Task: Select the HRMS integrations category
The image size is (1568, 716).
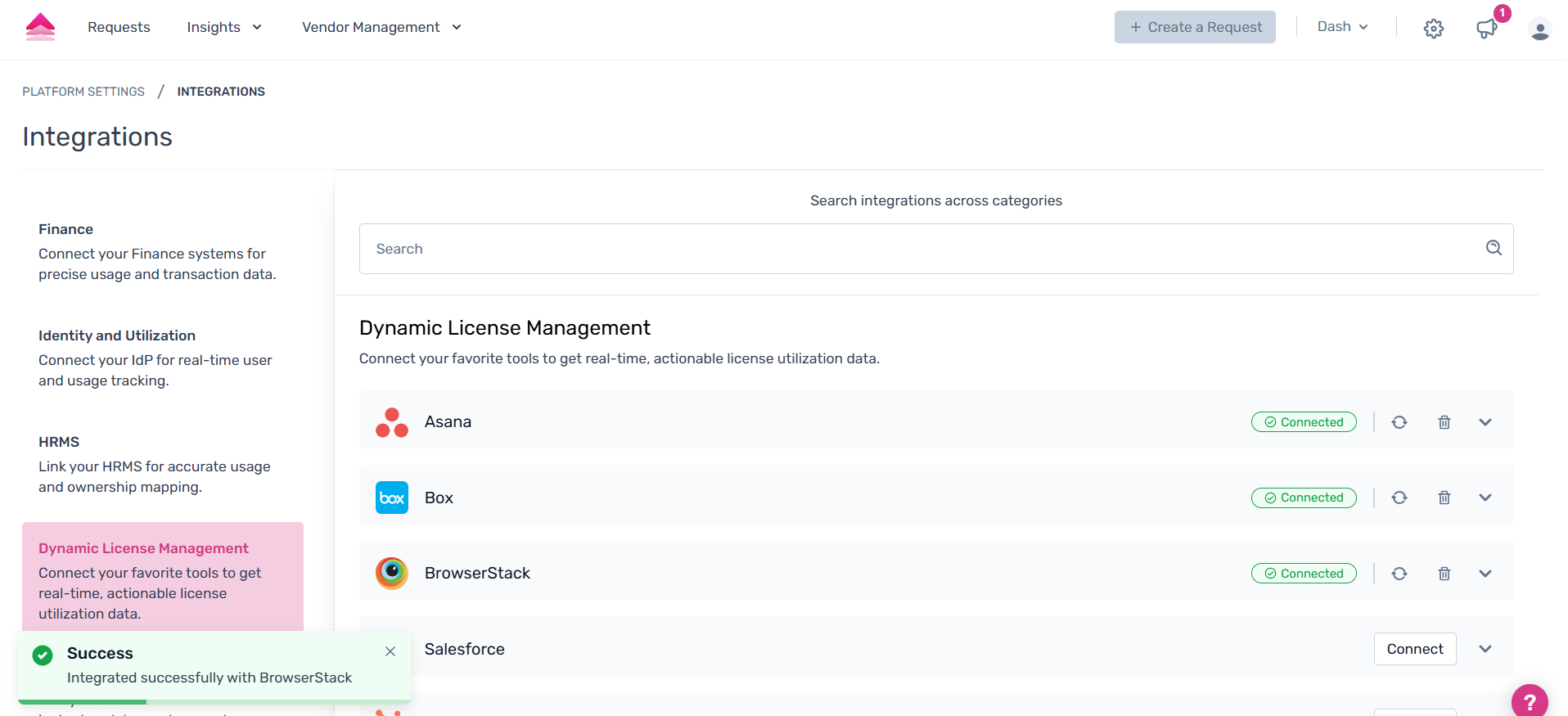Action: pos(162,465)
